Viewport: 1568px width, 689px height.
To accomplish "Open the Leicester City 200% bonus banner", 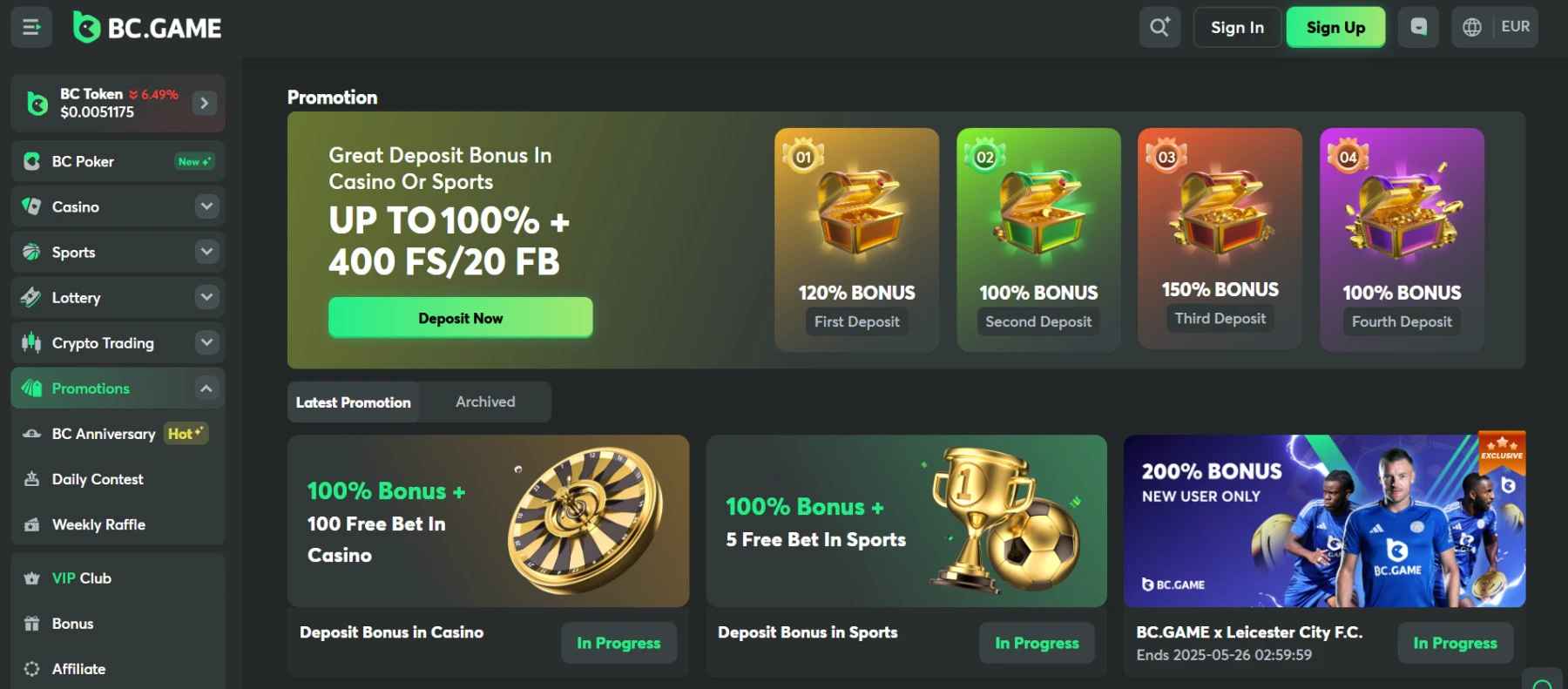I will pos(1324,521).
